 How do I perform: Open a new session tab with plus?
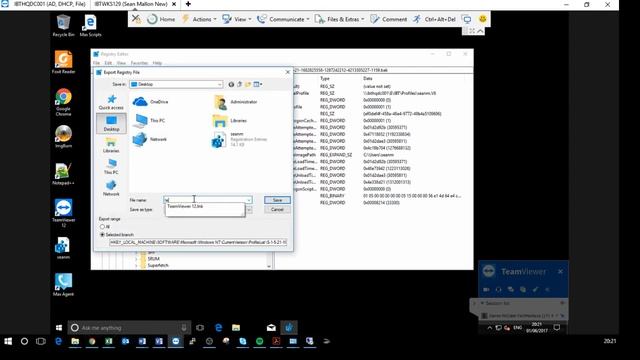point(188,4)
